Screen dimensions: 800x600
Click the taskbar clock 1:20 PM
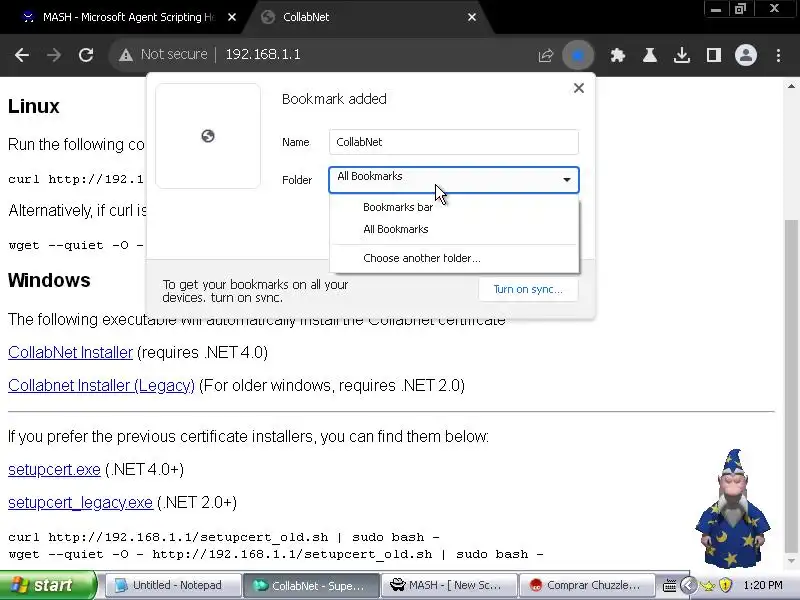(763, 585)
